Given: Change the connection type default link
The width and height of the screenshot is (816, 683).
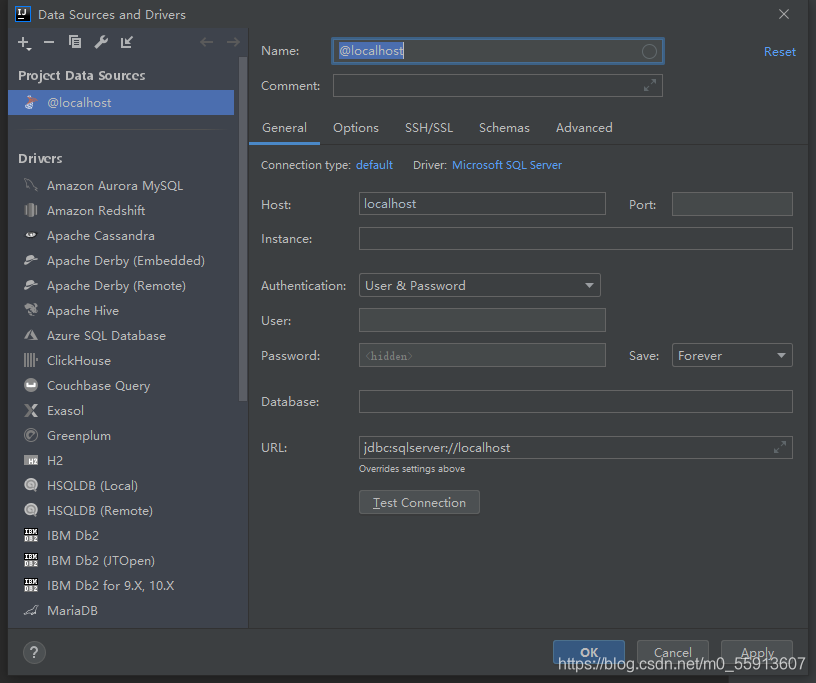Looking at the screenshot, I should [374, 165].
